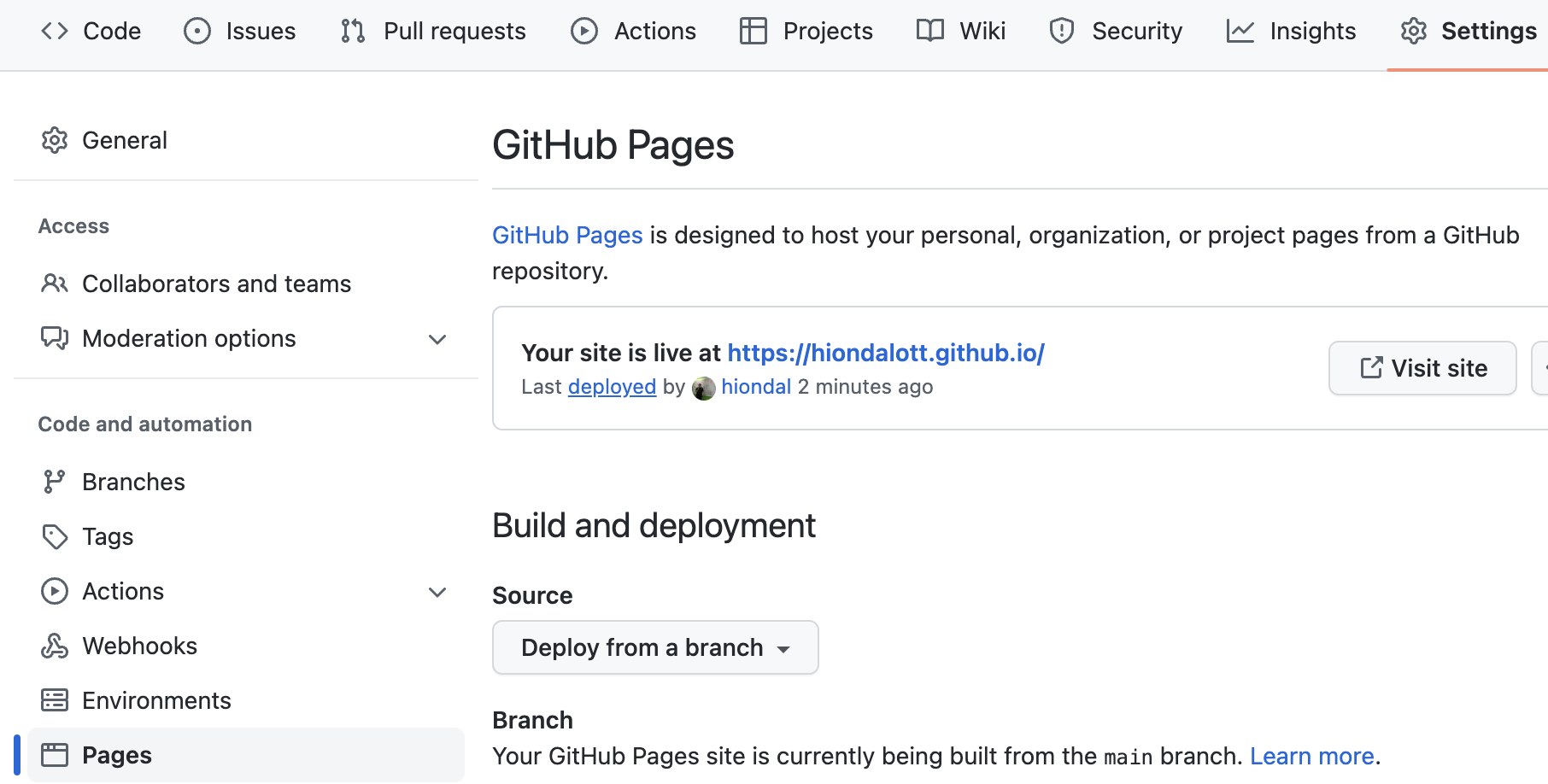Click the Webhooks icon in sidebar

pos(55,646)
